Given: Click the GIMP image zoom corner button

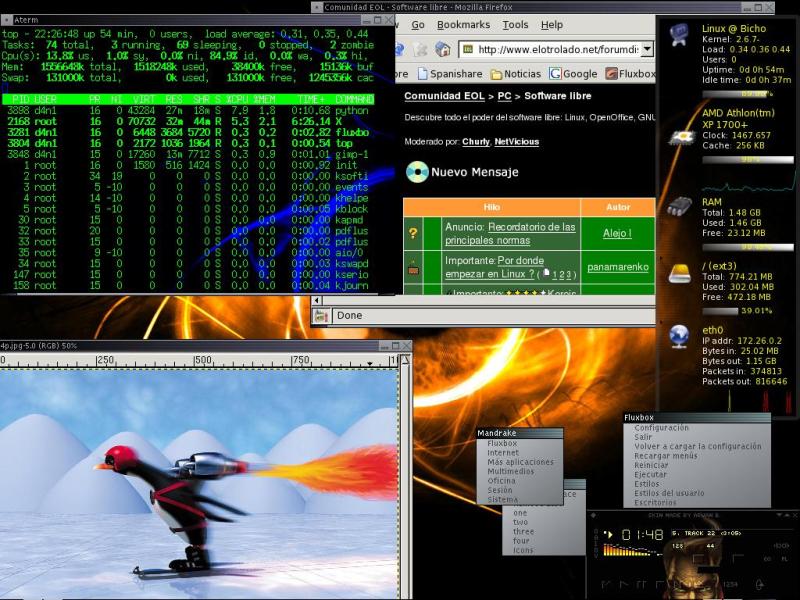Looking at the screenshot, I should (405, 360).
